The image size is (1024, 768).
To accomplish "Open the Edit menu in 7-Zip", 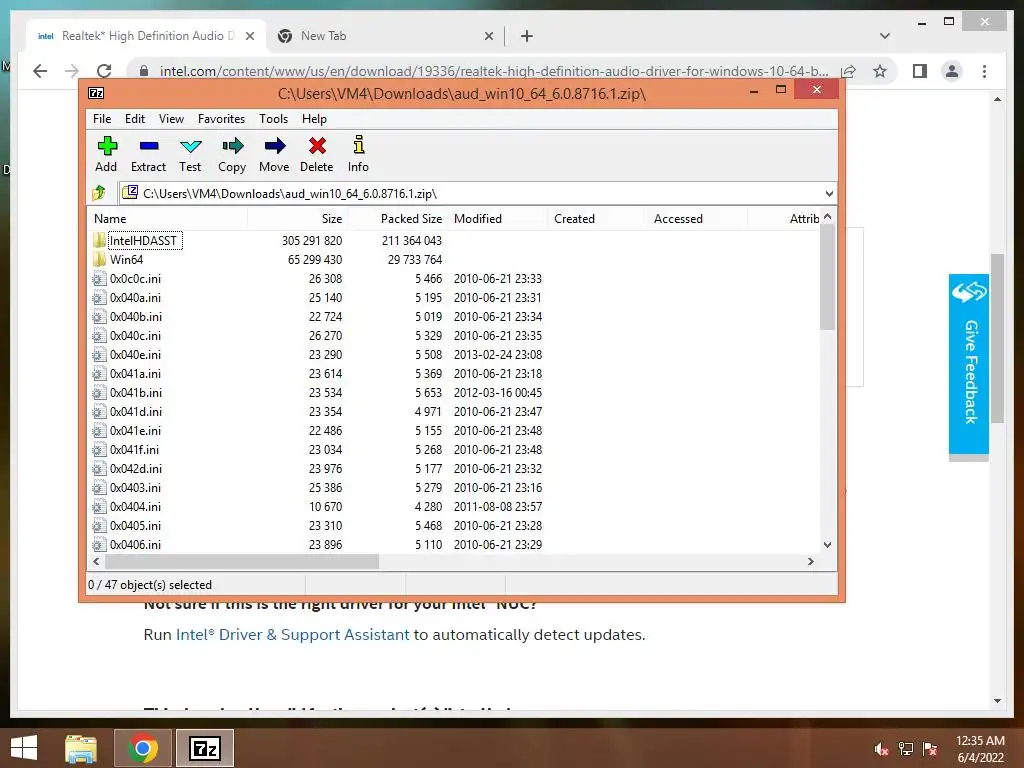I will [135, 119].
